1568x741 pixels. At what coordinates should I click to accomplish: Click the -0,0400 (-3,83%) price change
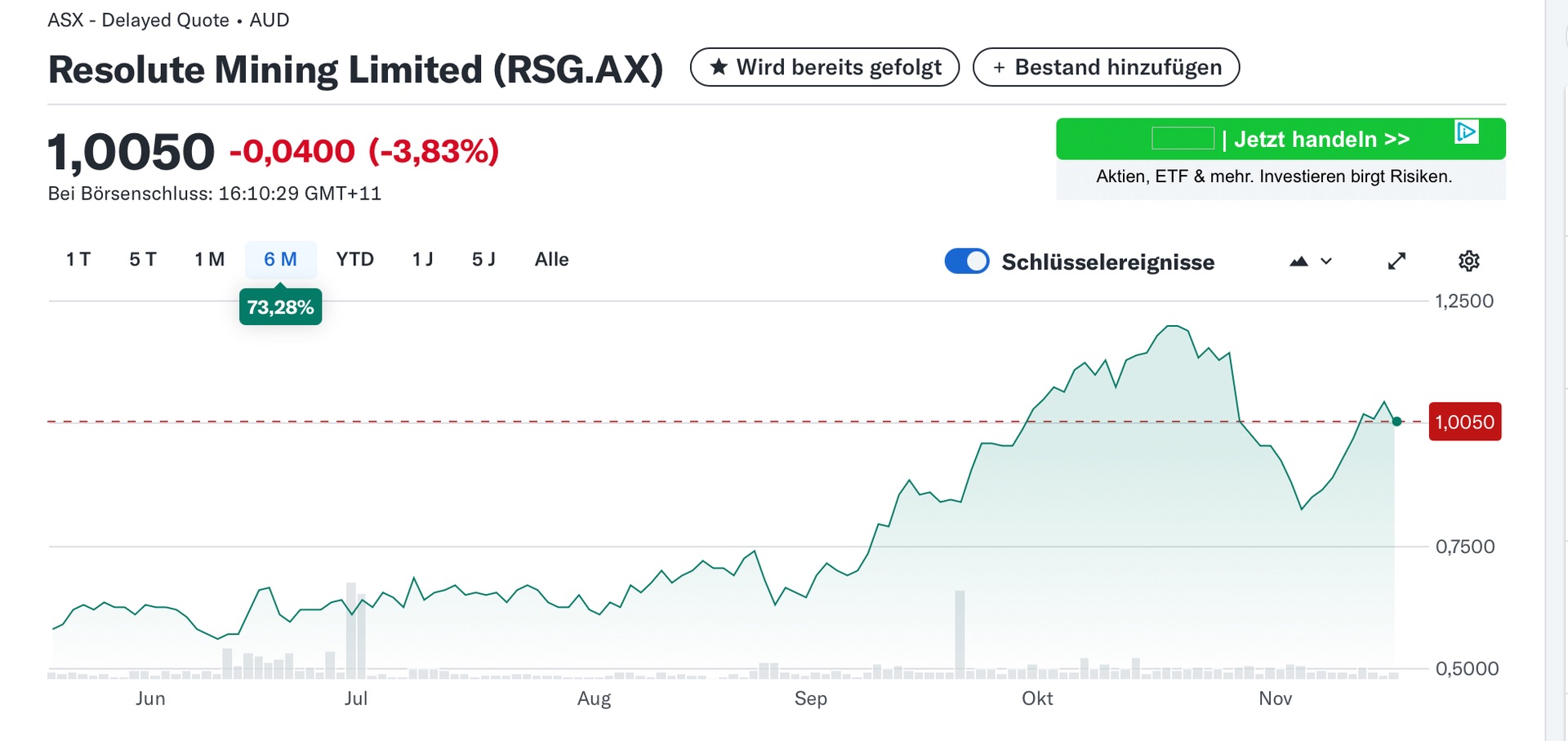364,151
